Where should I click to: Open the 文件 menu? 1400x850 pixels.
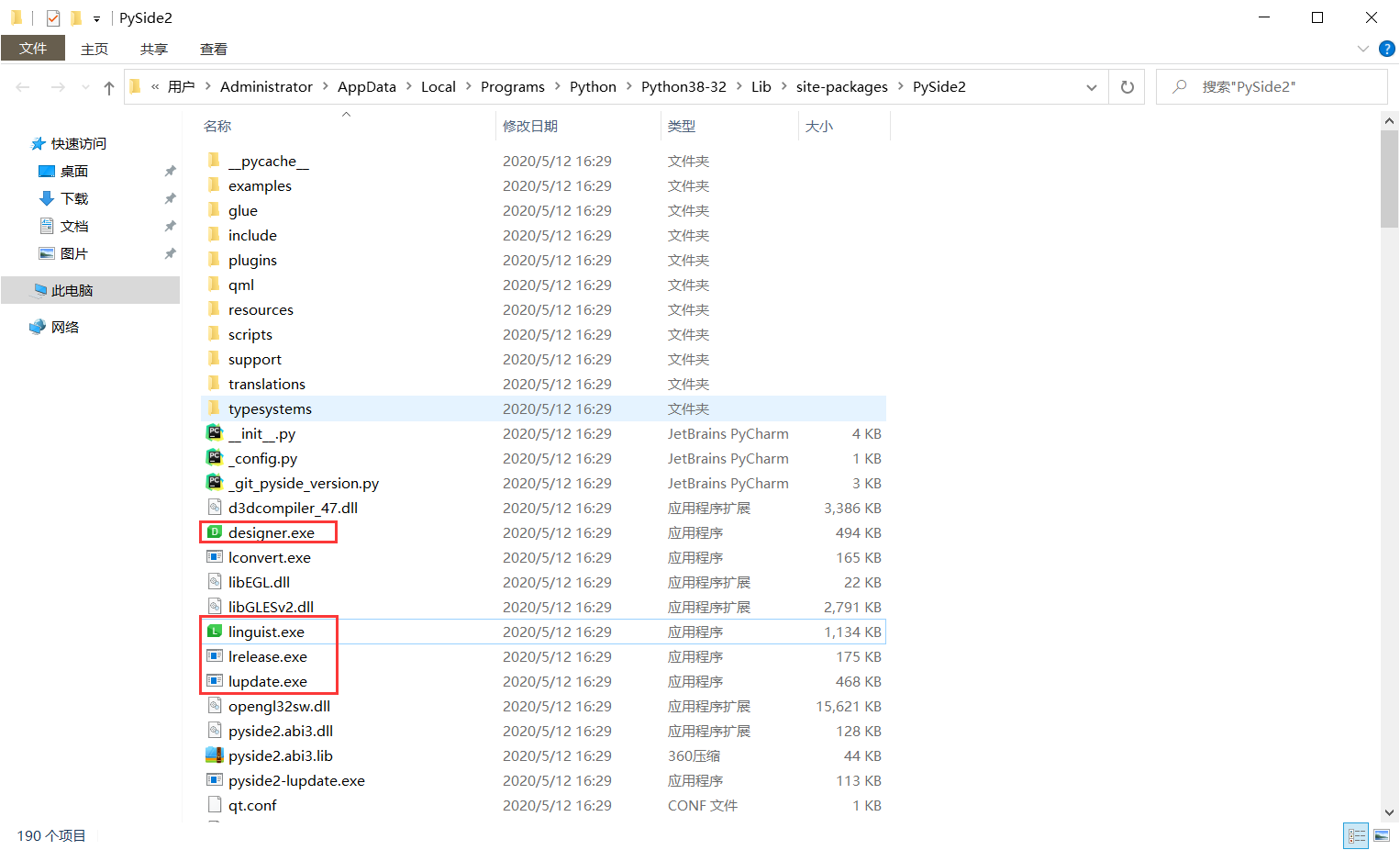(33, 48)
